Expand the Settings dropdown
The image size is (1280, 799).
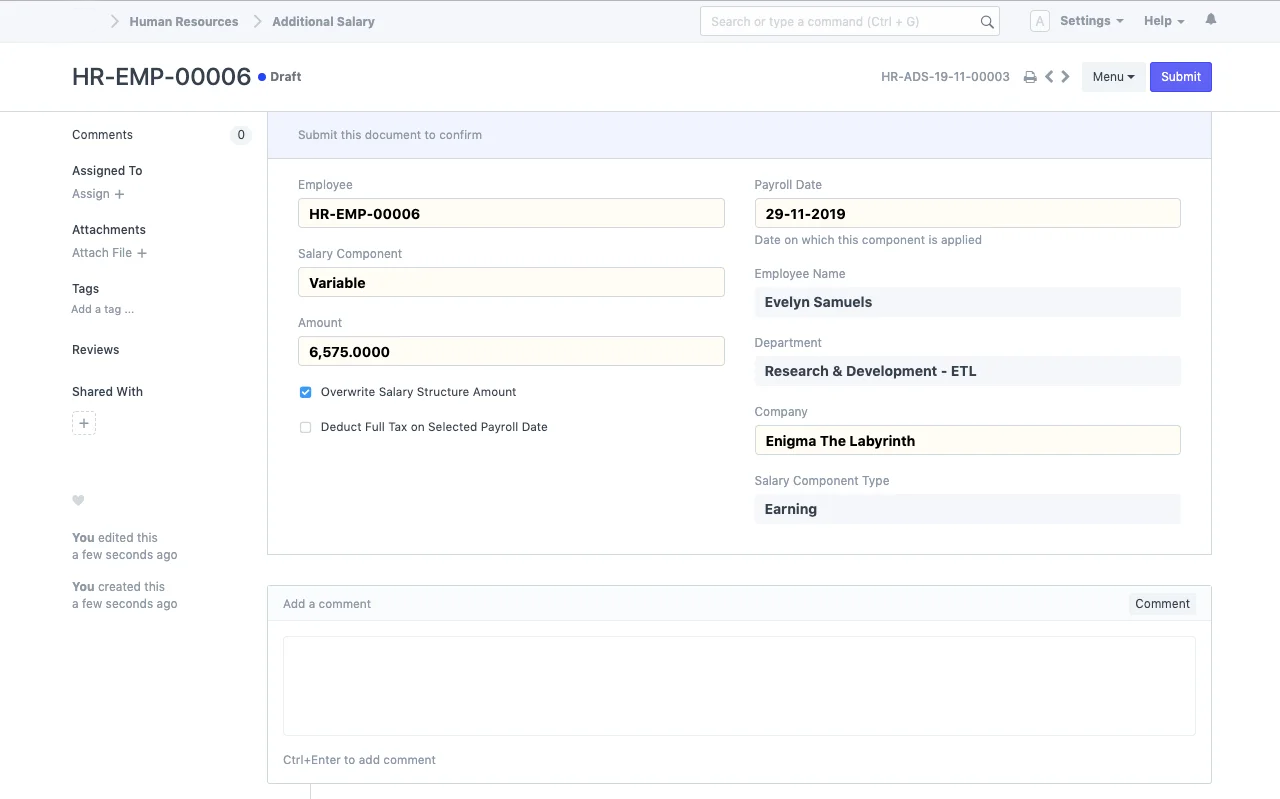click(x=1090, y=20)
